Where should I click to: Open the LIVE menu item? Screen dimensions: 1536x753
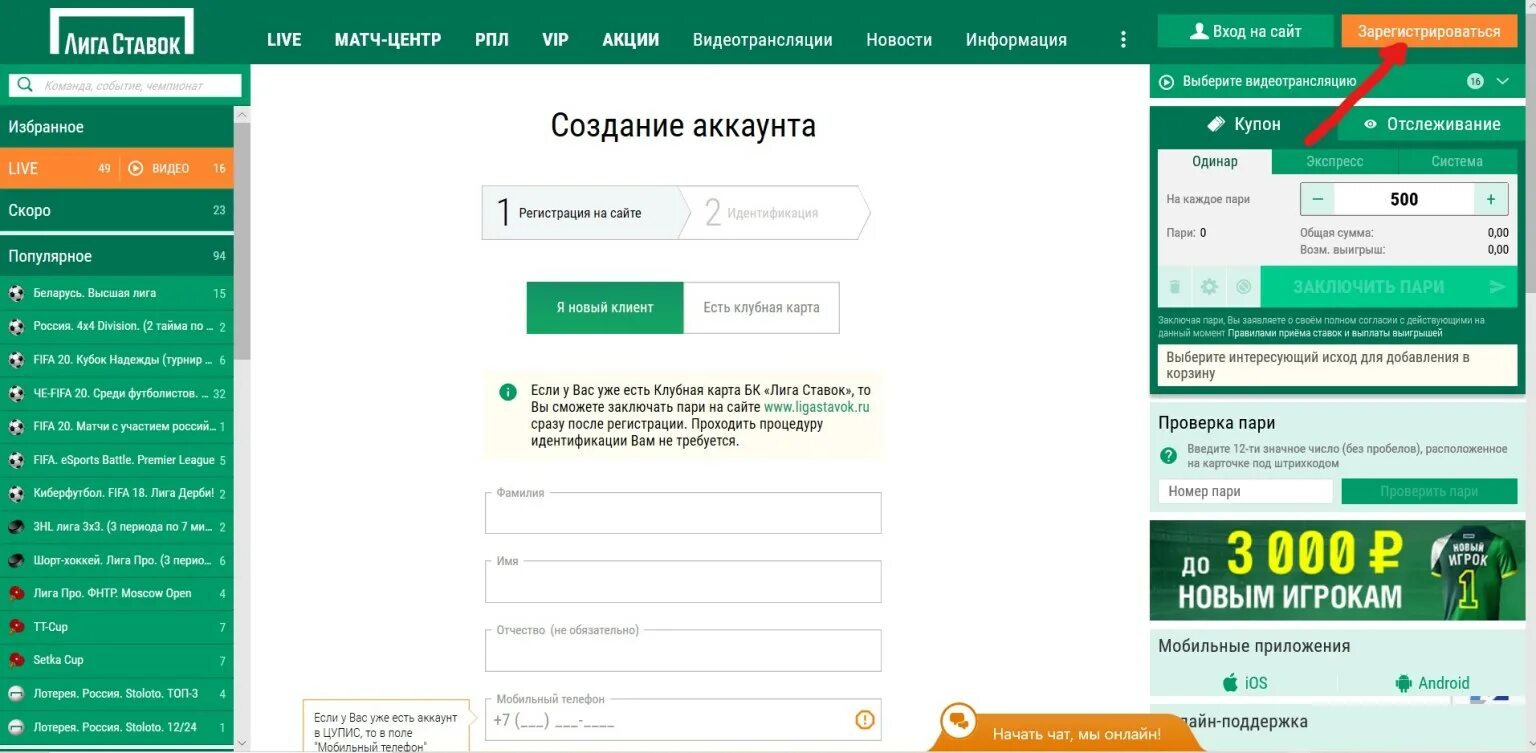tap(284, 40)
